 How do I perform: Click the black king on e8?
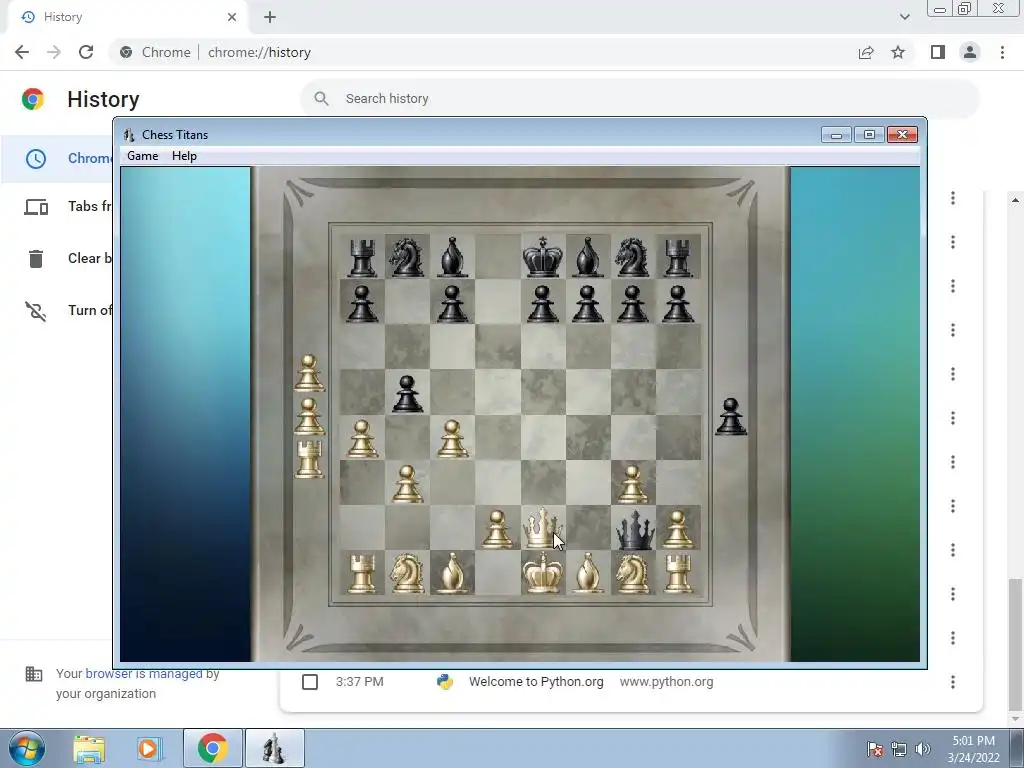pyautogui.click(x=542, y=257)
